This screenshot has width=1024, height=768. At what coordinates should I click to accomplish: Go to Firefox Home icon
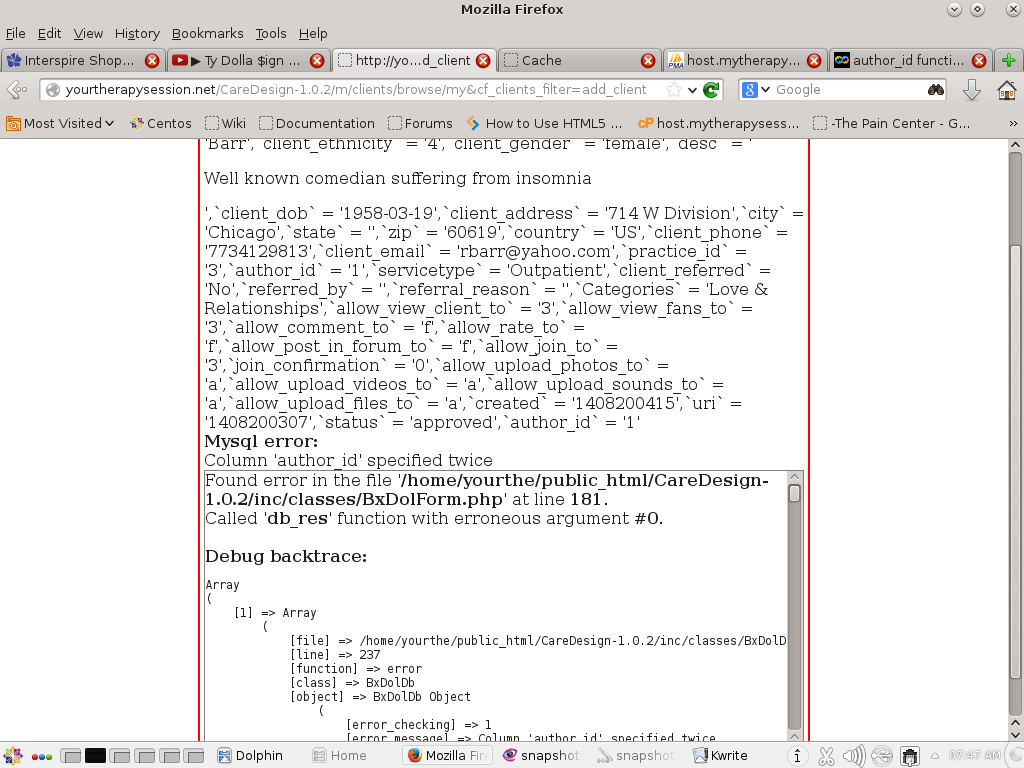coord(1006,90)
